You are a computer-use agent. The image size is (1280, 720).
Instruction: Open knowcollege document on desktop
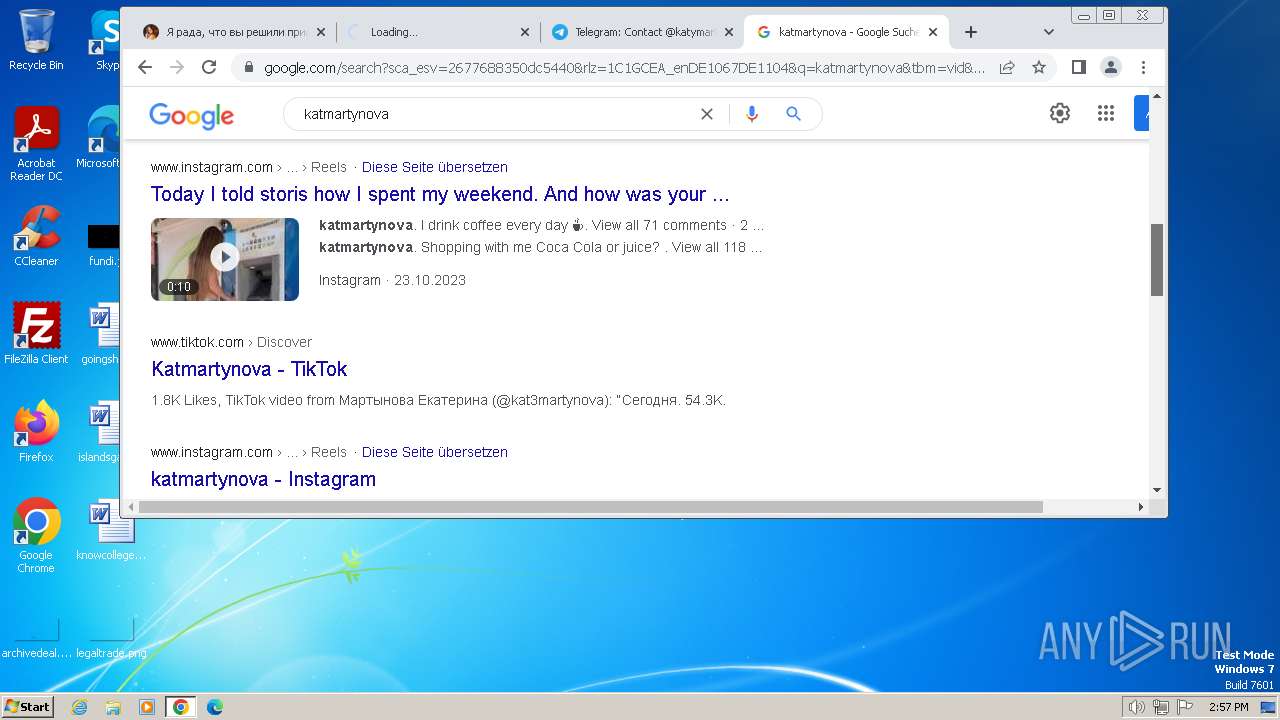111,530
